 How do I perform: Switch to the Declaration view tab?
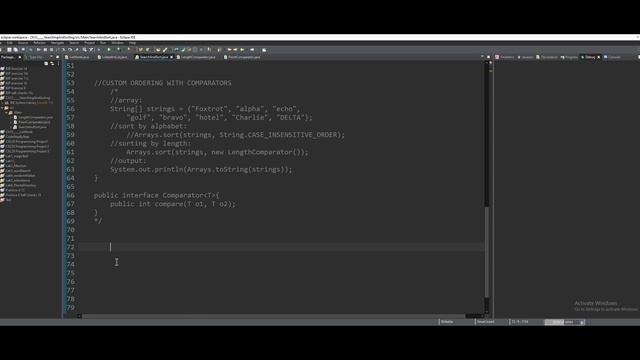547,57
